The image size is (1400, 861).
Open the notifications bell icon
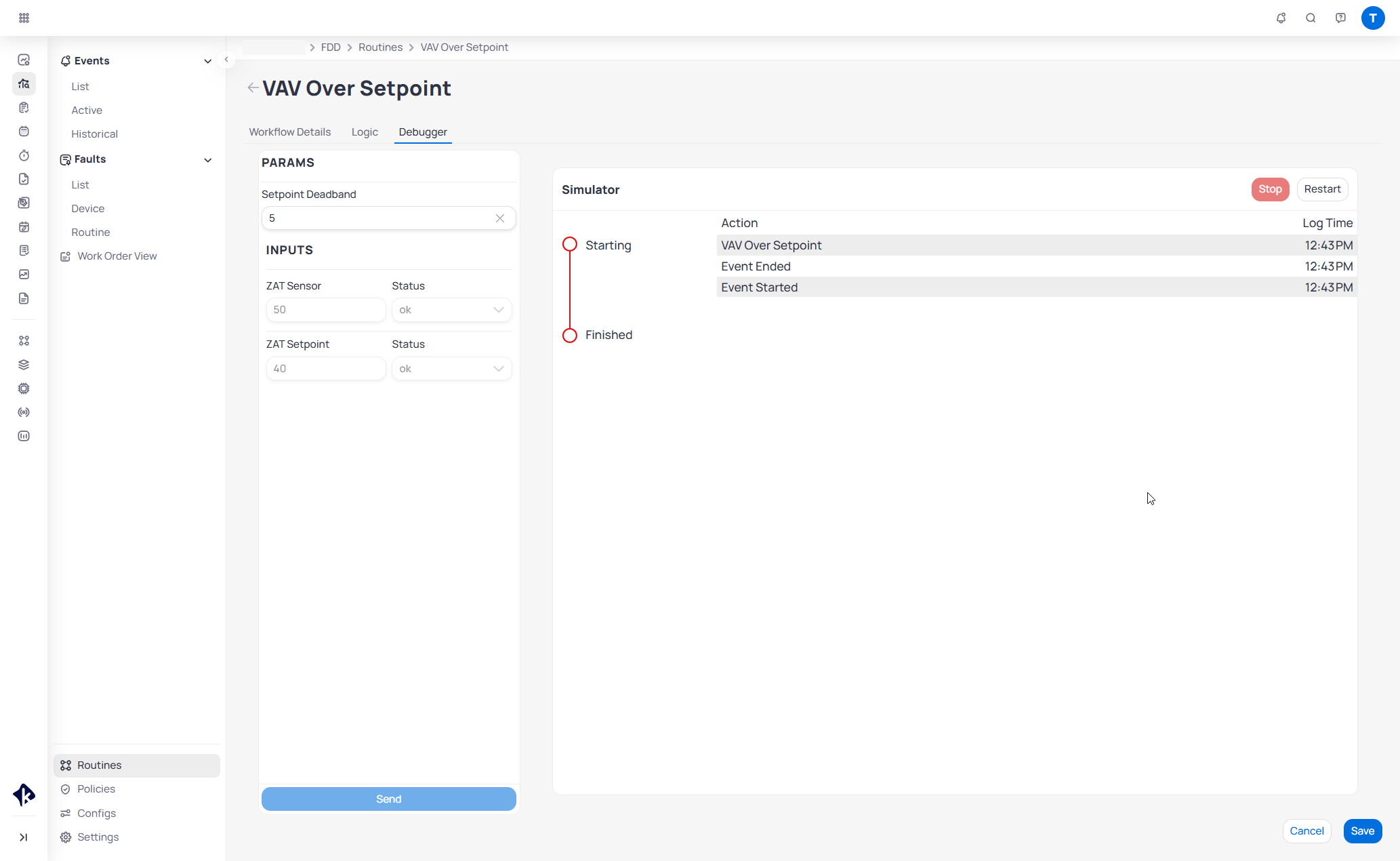(1281, 18)
